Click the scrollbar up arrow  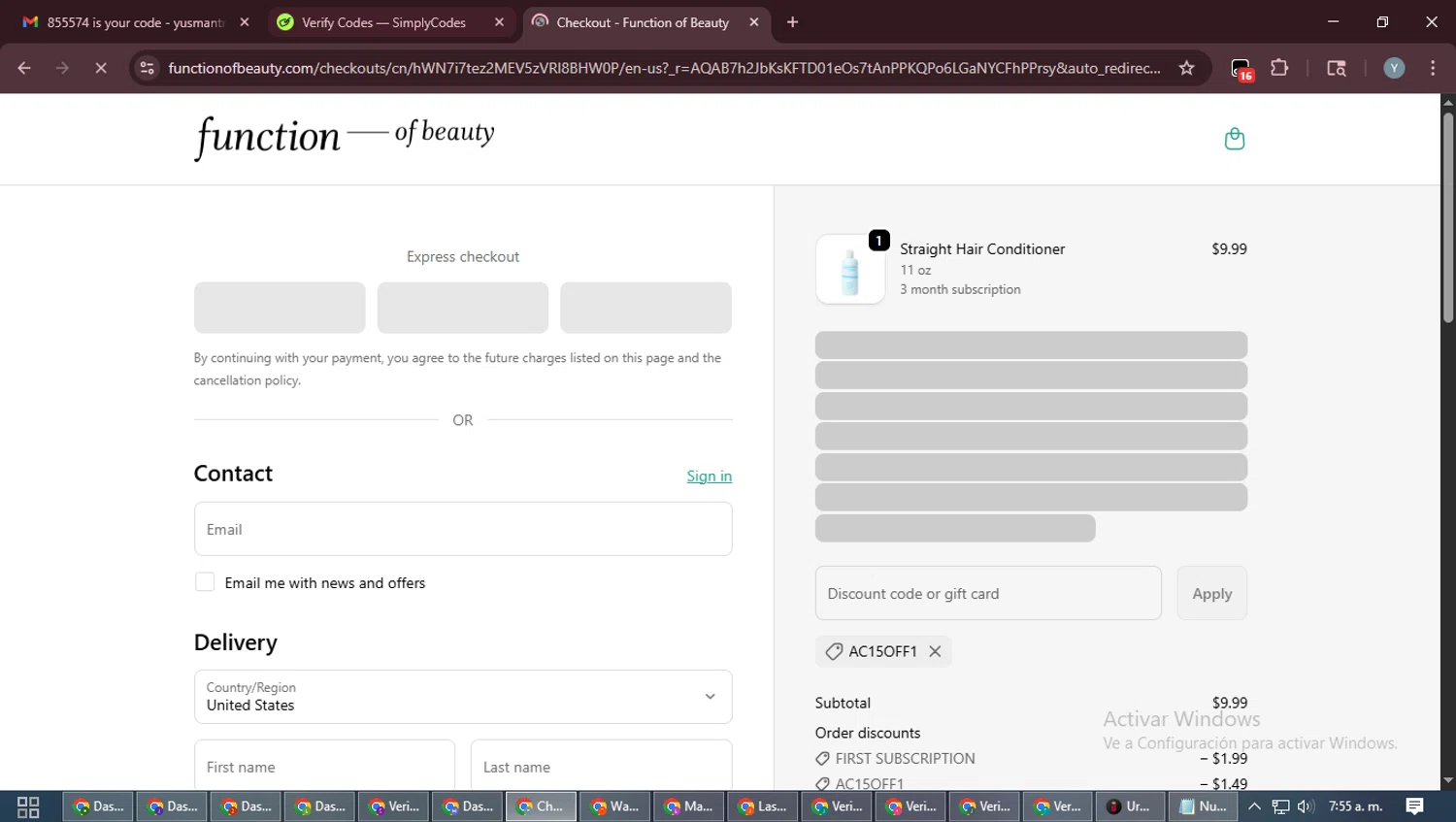[1447, 101]
